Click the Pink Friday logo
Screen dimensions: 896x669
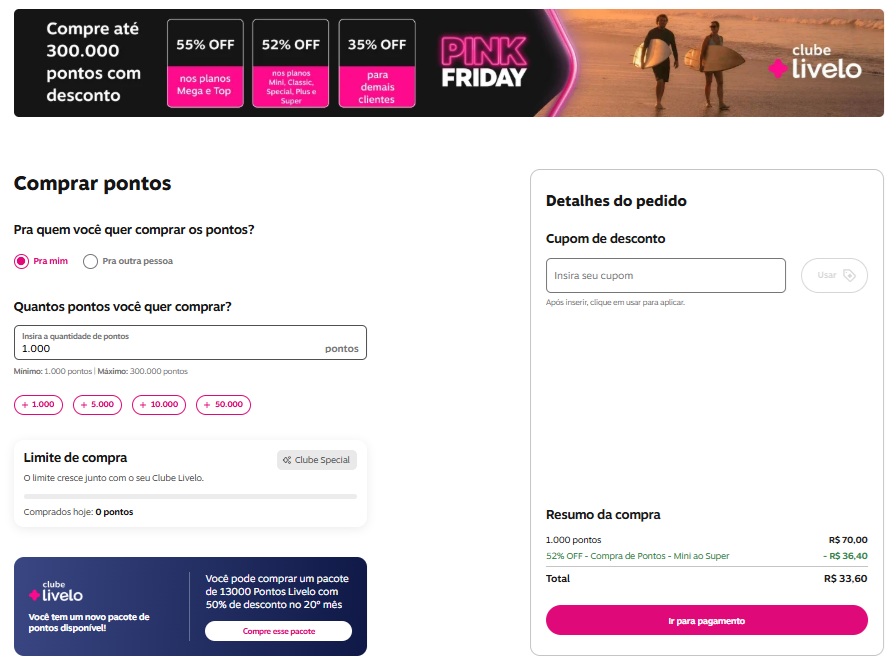coord(483,62)
